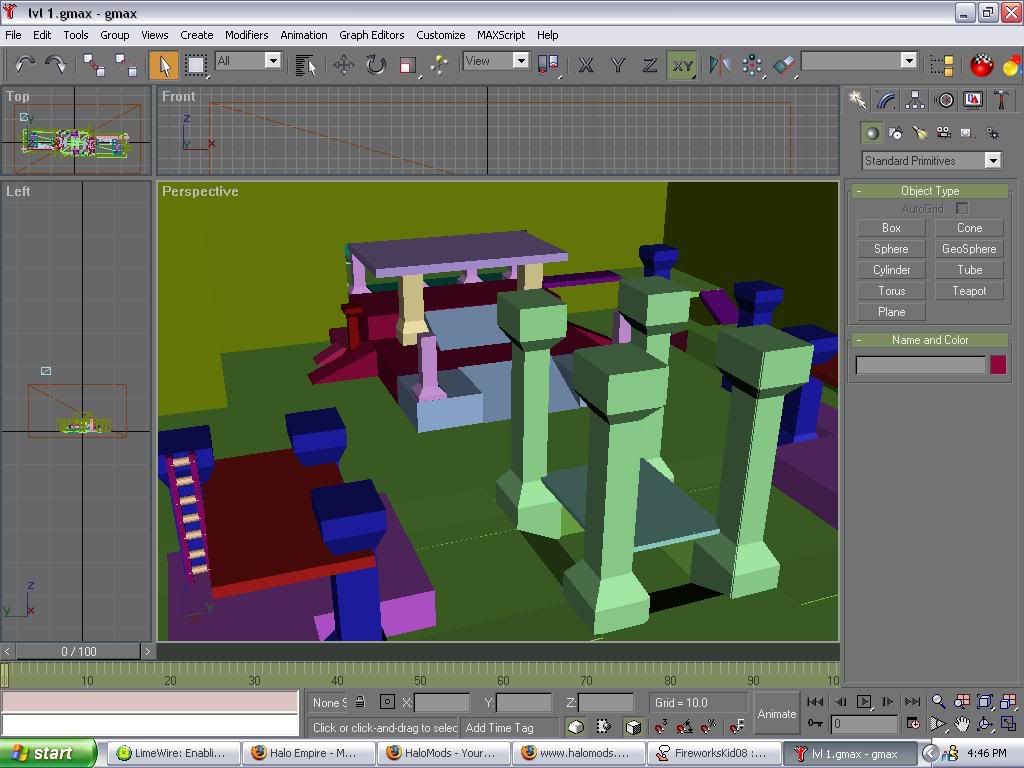Click the Box primitive button
The height and width of the screenshot is (768, 1024).
point(891,228)
